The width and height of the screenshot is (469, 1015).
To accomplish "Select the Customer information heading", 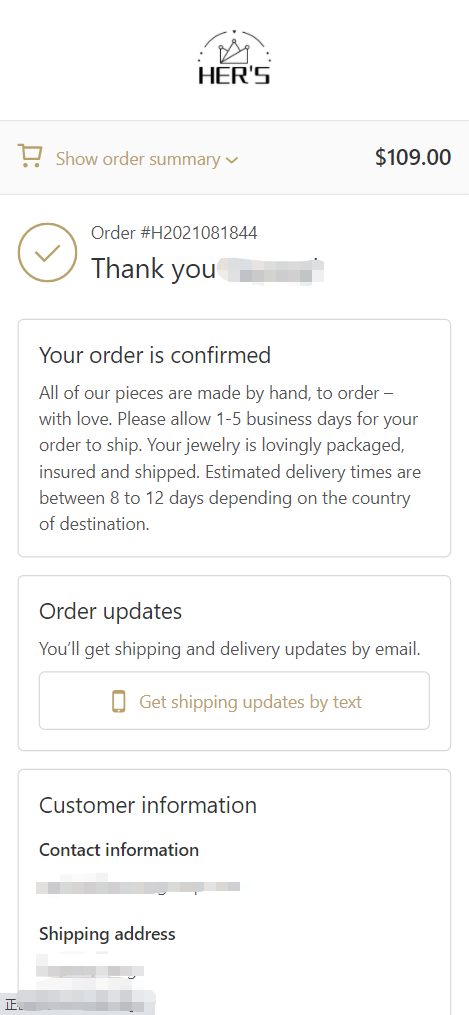I will 148,805.
